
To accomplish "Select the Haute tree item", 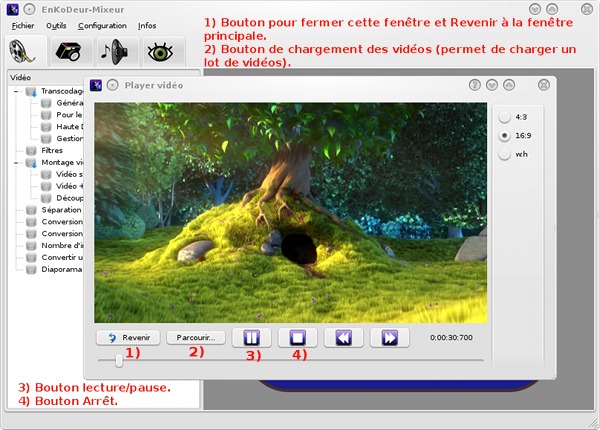I will pyautogui.click(x=70, y=127).
